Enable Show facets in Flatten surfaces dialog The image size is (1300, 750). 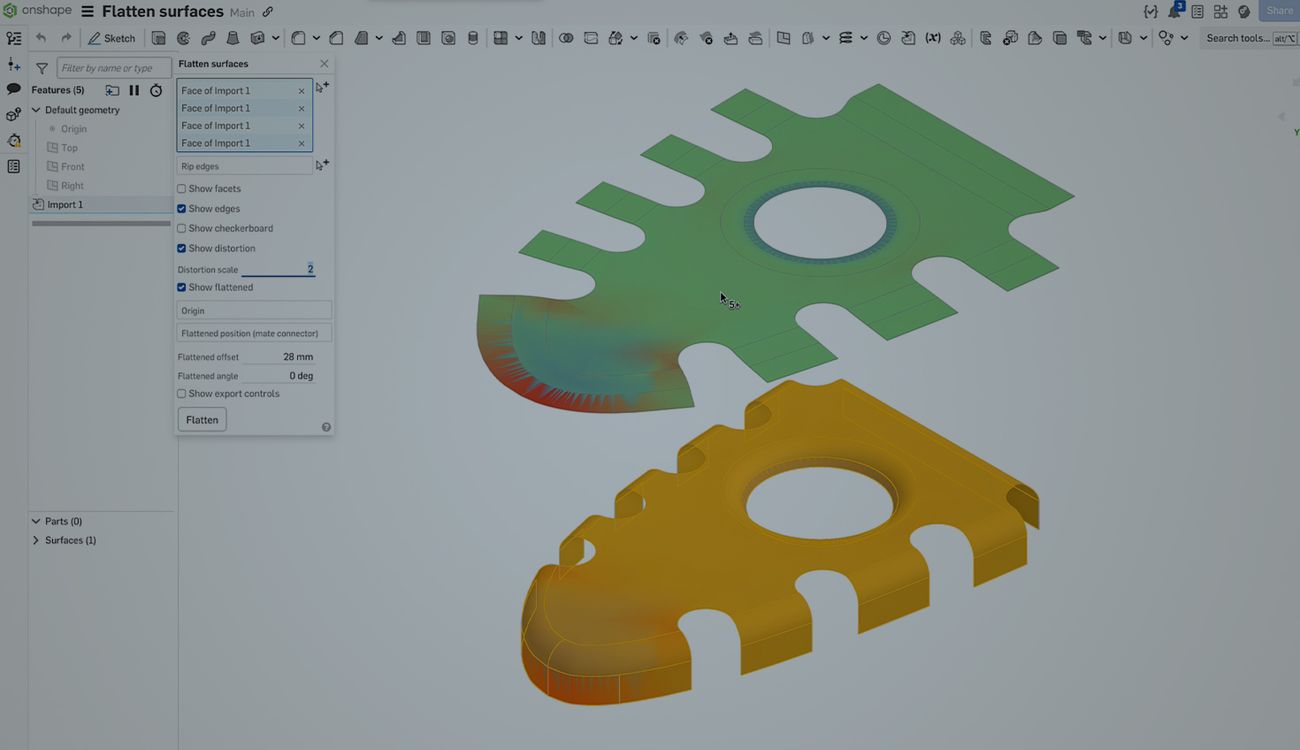[x=181, y=188]
